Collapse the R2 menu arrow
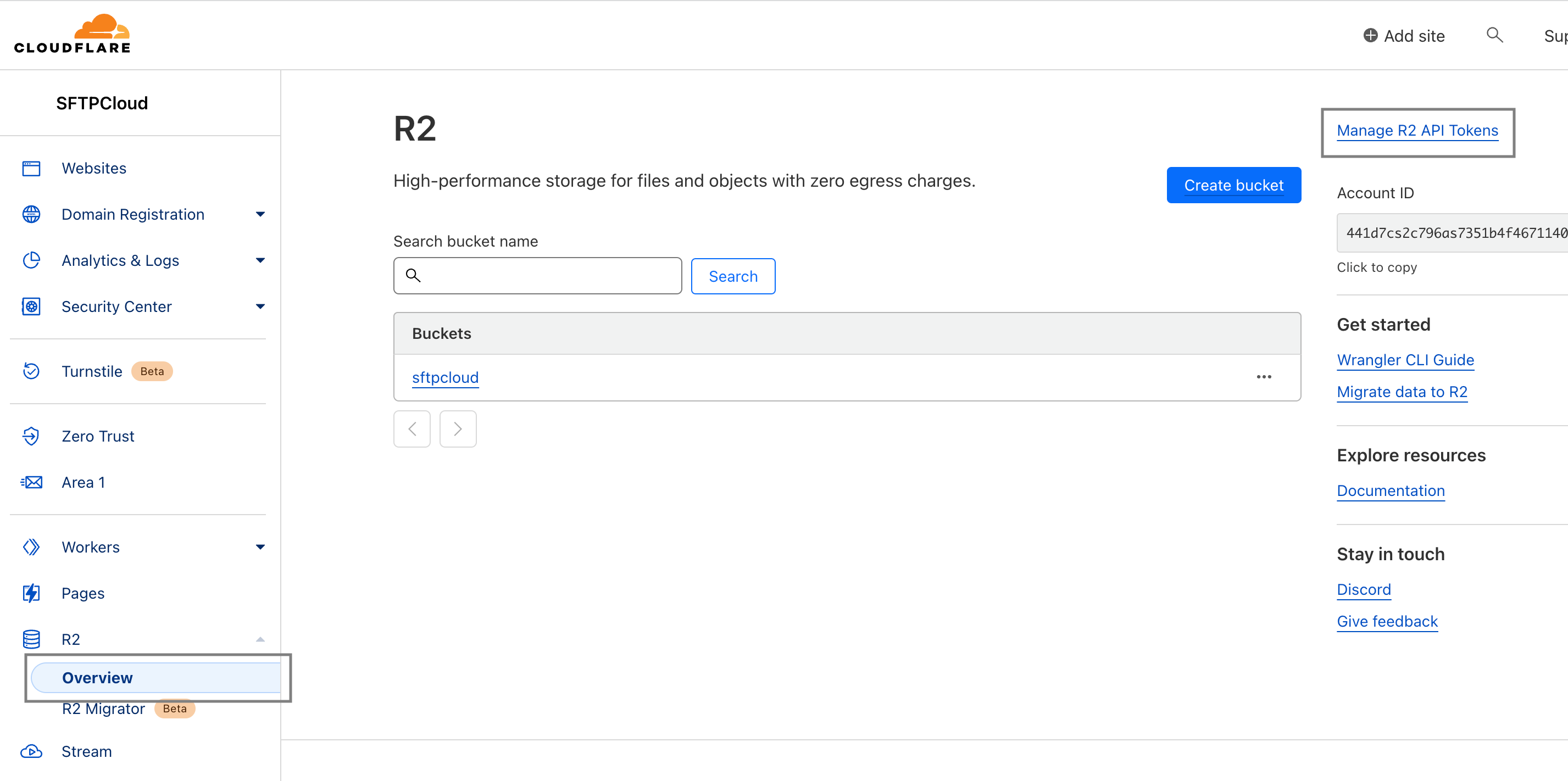The height and width of the screenshot is (781, 1568). pyautogui.click(x=260, y=640)
